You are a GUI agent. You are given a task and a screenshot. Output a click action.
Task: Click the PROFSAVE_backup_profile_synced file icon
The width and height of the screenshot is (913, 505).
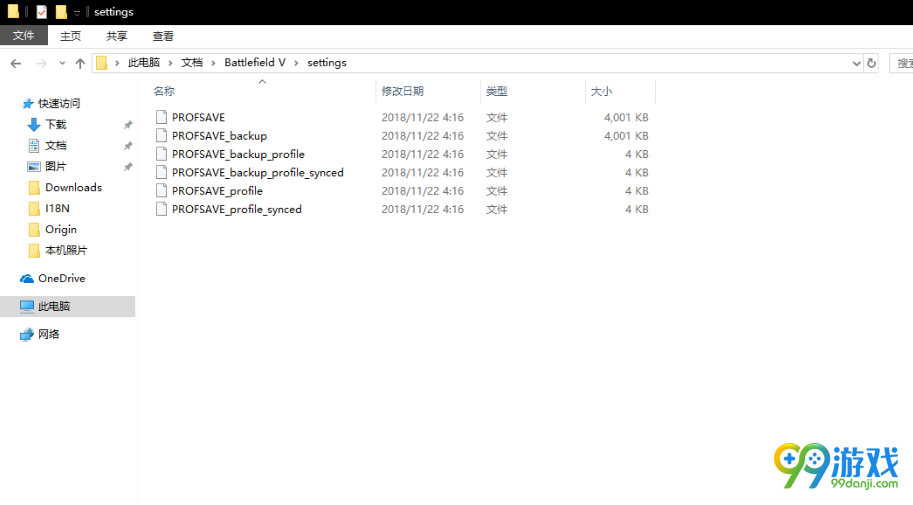click(161, 172)
